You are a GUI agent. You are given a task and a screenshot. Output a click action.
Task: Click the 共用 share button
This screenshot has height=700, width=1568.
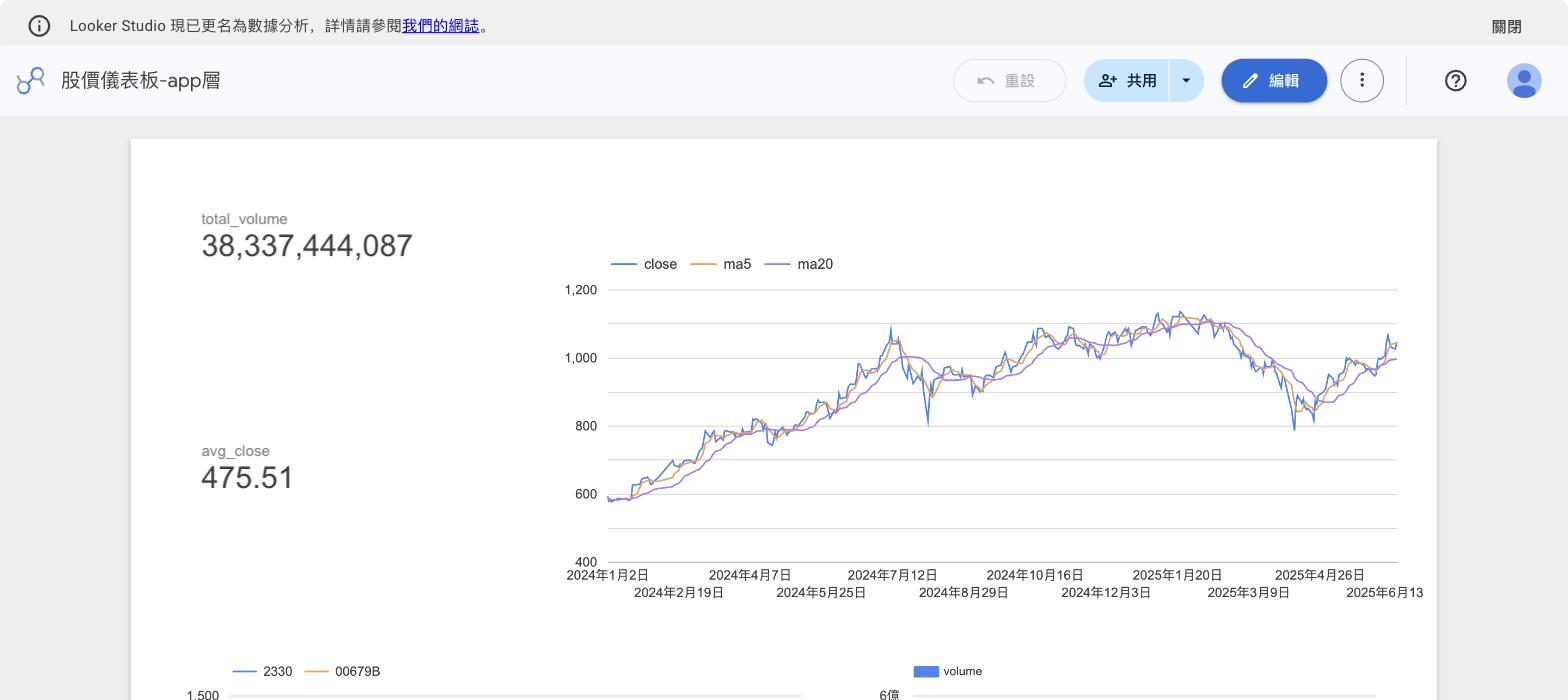(x=1127, y=81)
